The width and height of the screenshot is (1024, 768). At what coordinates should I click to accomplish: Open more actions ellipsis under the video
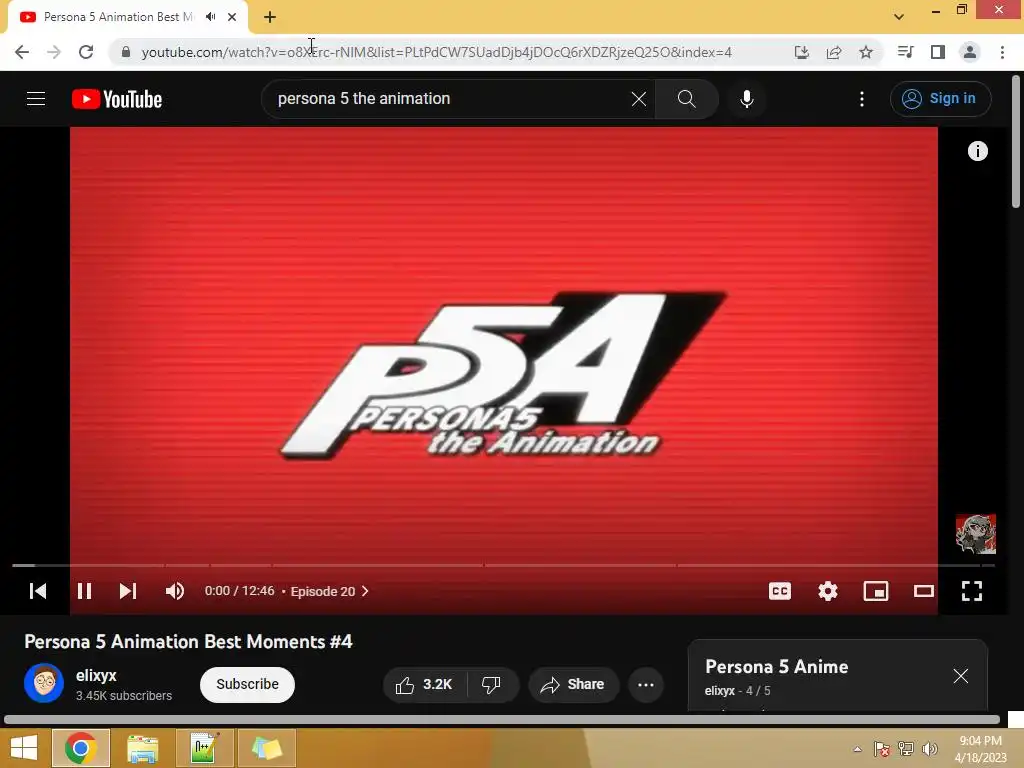[646, 684]
